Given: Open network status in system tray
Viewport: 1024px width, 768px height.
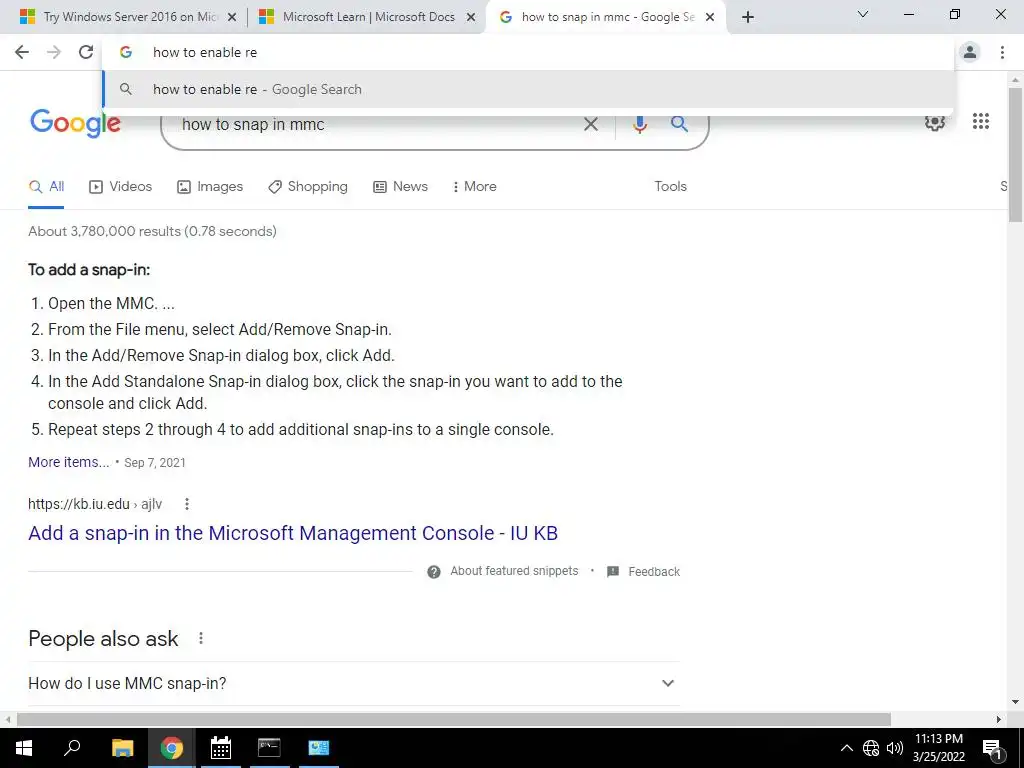Looking at the screenshot, I should pyautogui.click(x=871, y=748).
